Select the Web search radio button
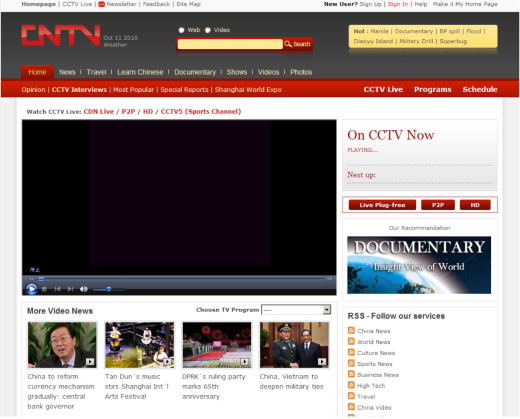The width and height of the screenshot is (520, 419). coord(181,30)
